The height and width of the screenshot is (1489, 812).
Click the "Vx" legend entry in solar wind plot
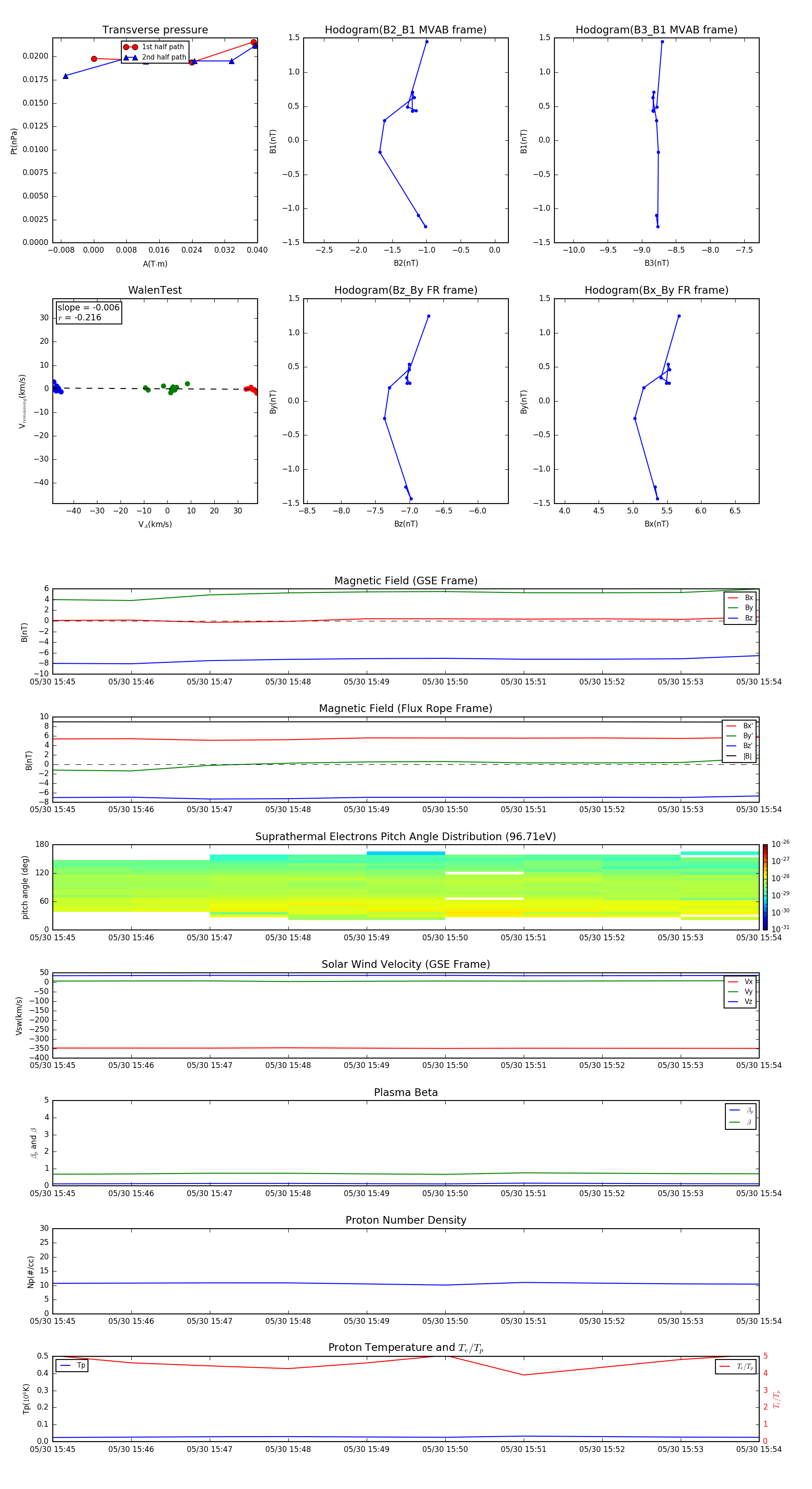(x=740, y=982)
